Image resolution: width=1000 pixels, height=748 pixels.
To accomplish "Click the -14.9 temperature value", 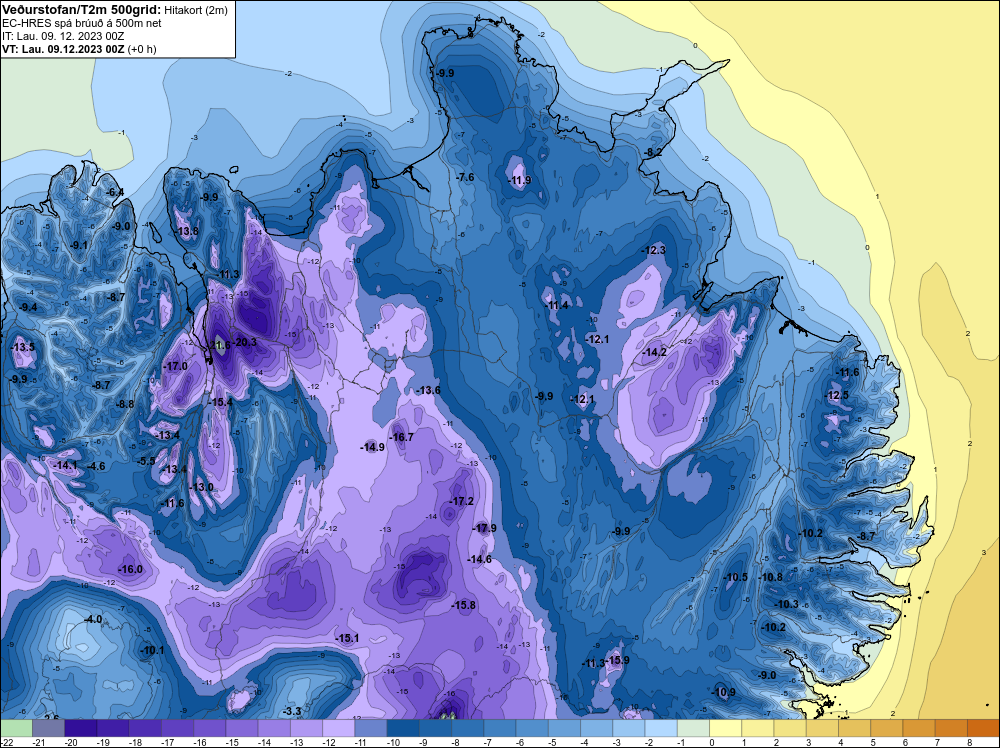I will point(372,447).
